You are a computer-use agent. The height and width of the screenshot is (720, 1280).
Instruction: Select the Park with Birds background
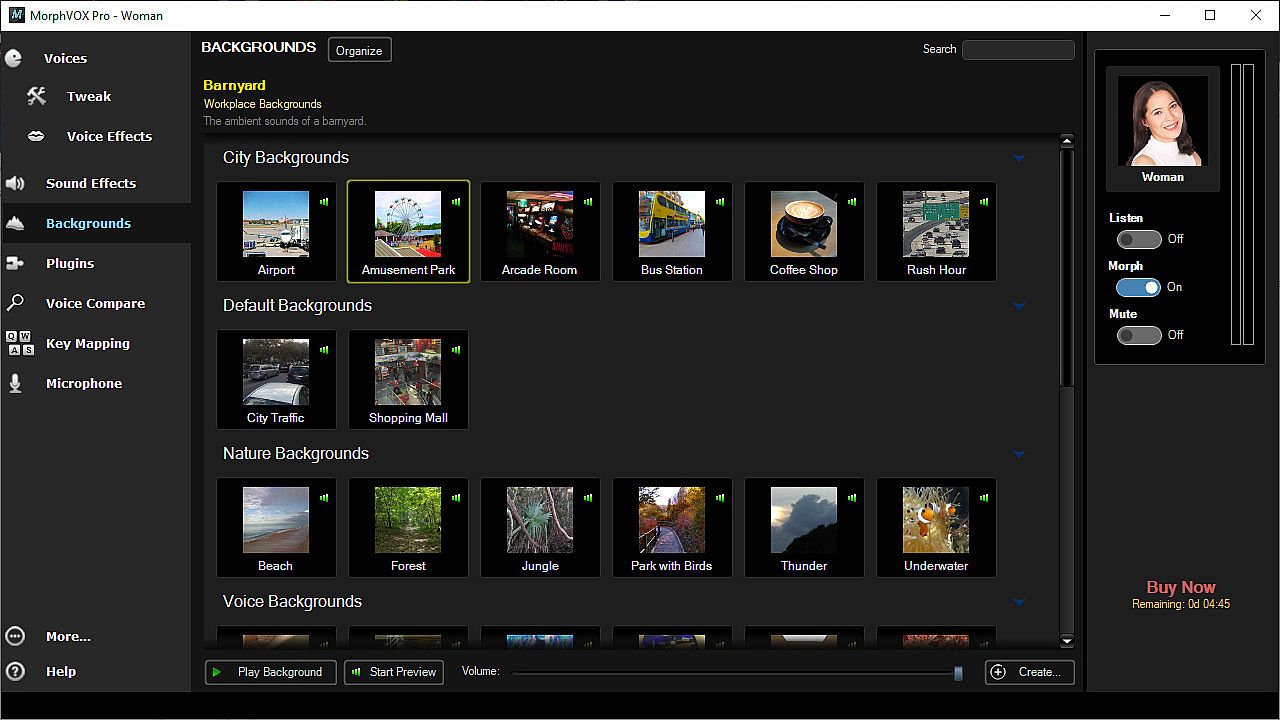click(672, 527)
